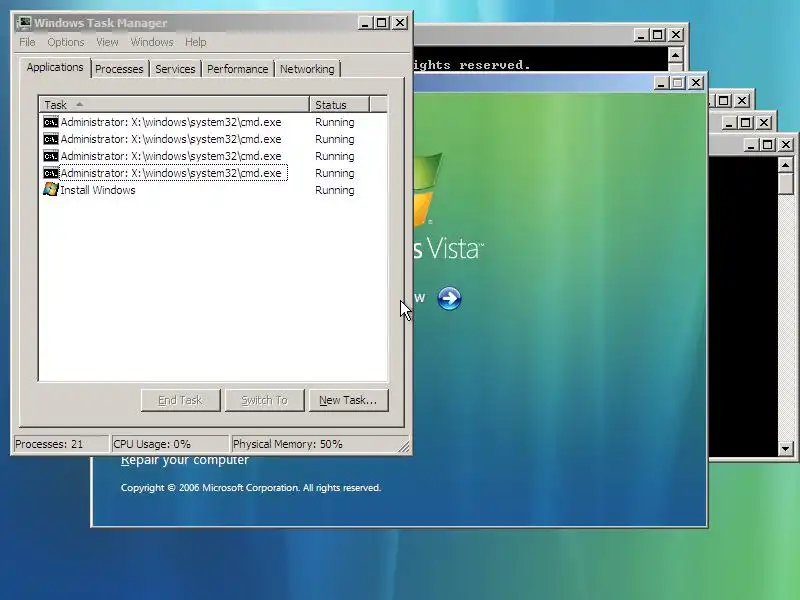Click the Install Windows task icon
The height and width of the screenshot is (600, 800).
click(51, 189)
